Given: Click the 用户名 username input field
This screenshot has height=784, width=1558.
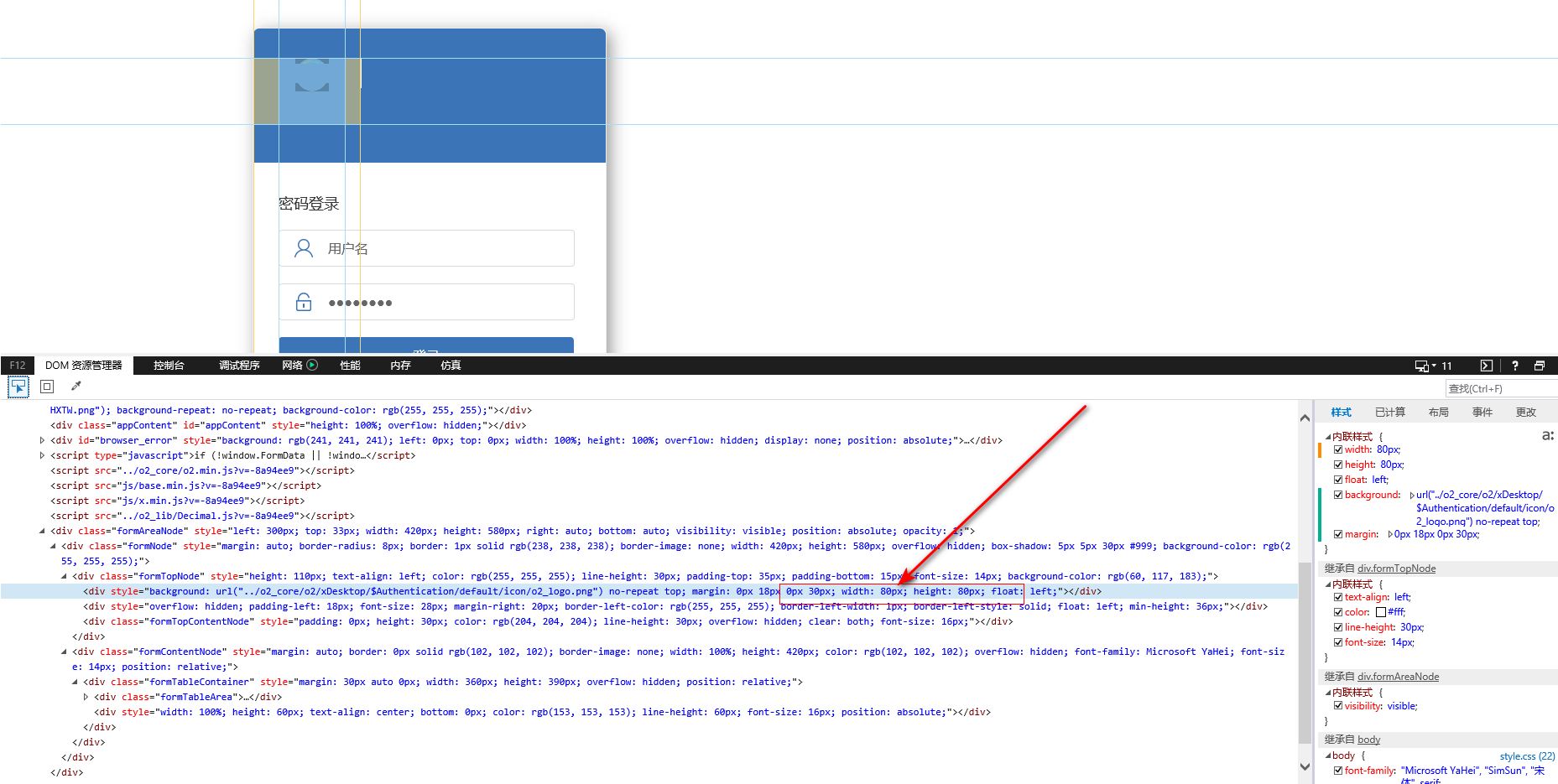Looking at the screenshot, I should click(x=426, y=248).
